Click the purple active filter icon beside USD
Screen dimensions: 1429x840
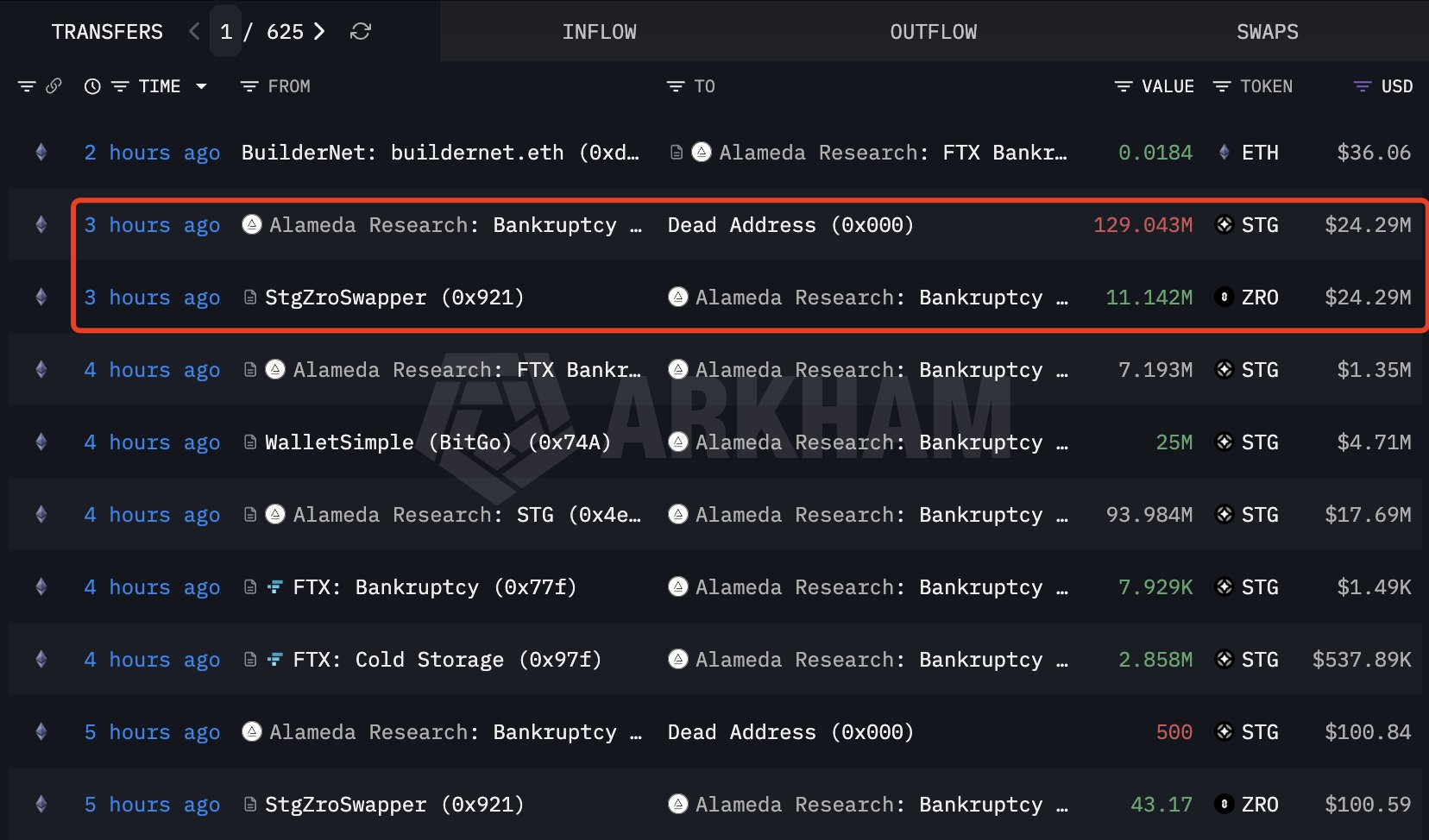point(1362,86)
